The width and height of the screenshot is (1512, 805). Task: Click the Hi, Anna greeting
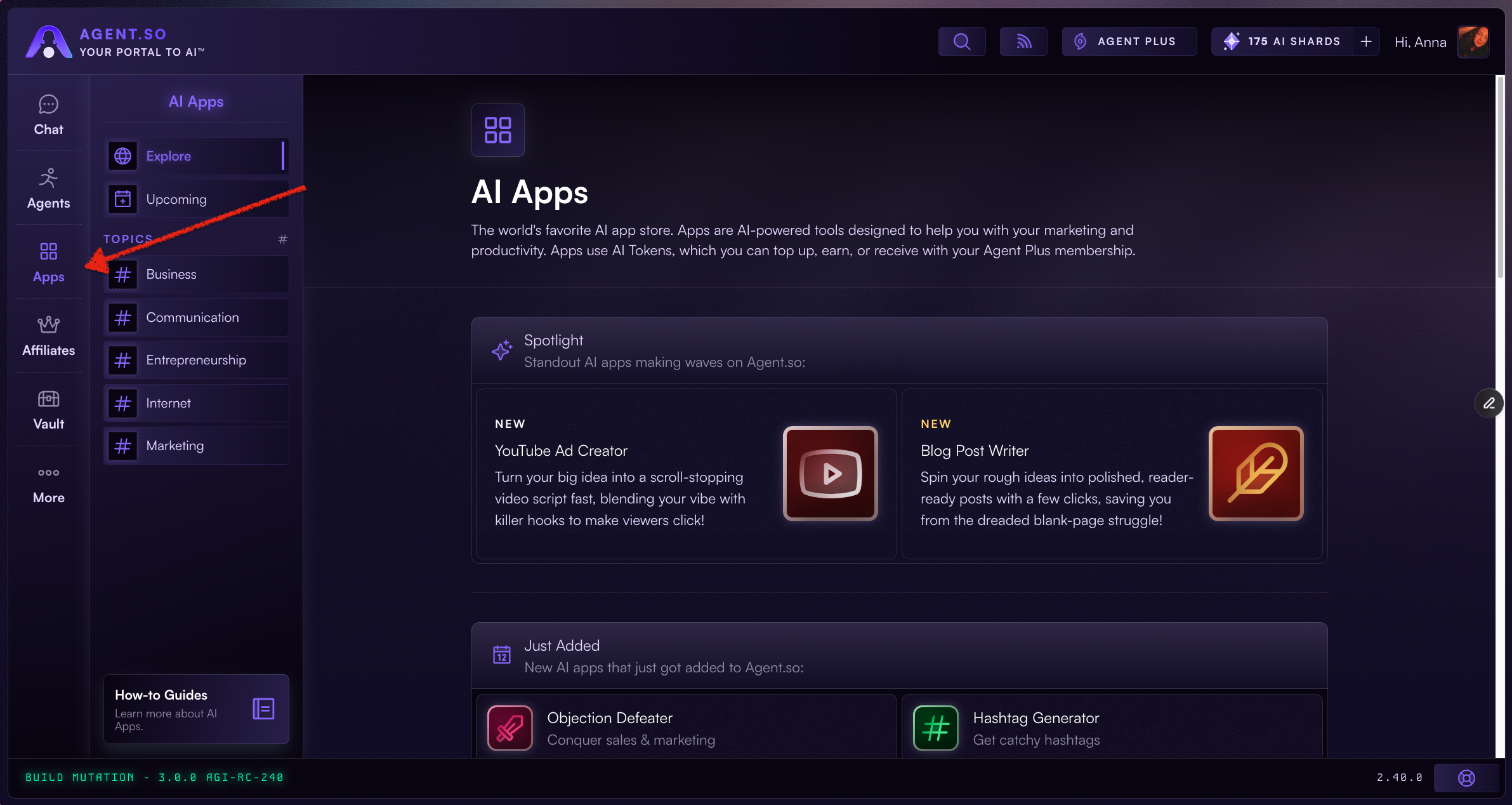1420,42
